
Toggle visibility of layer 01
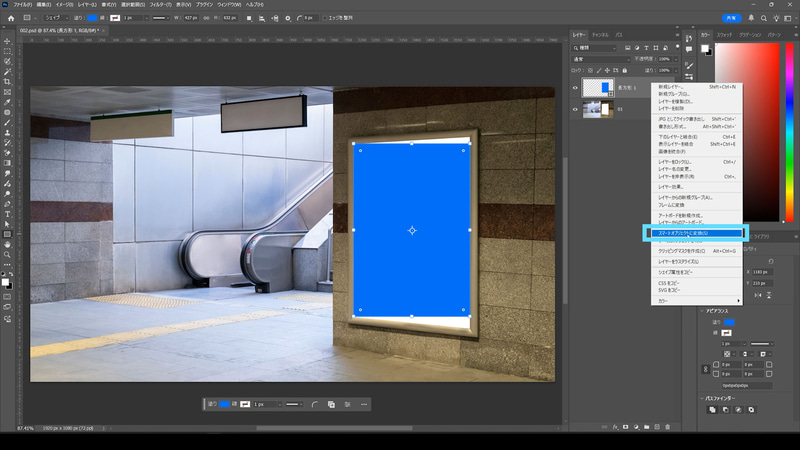point(575,110)
